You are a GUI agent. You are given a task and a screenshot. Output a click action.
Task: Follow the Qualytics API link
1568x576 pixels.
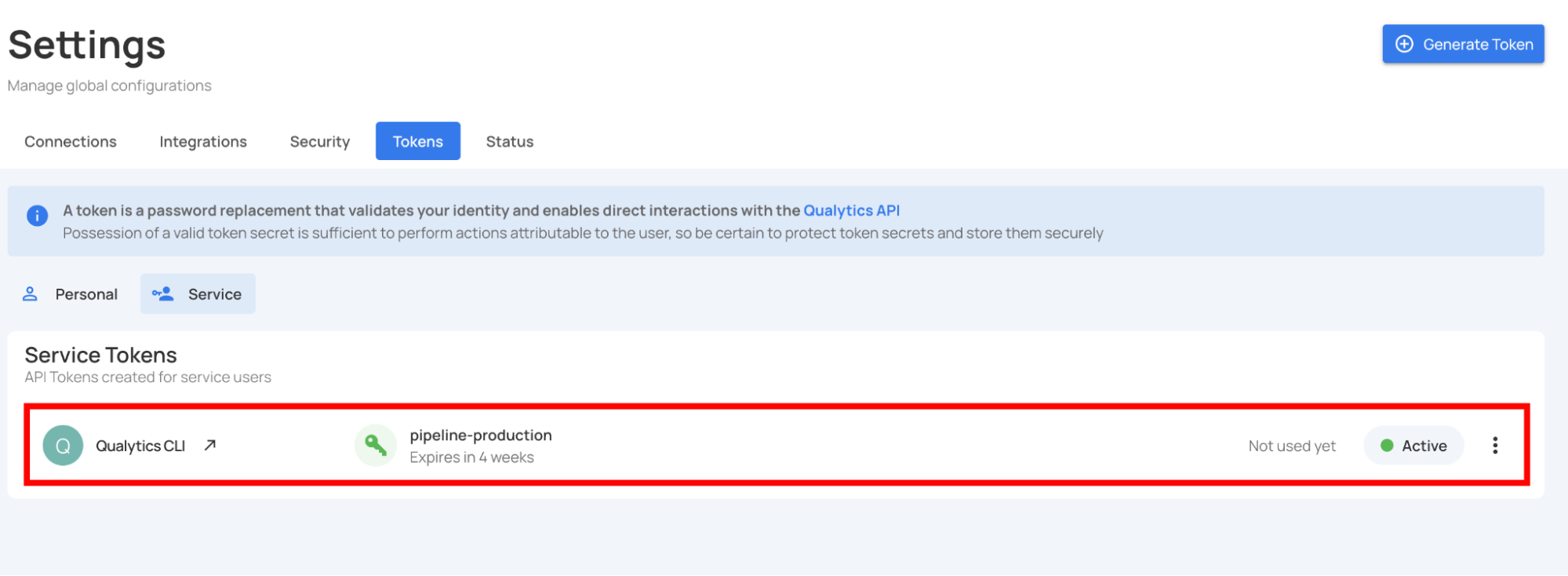point(851,210)
